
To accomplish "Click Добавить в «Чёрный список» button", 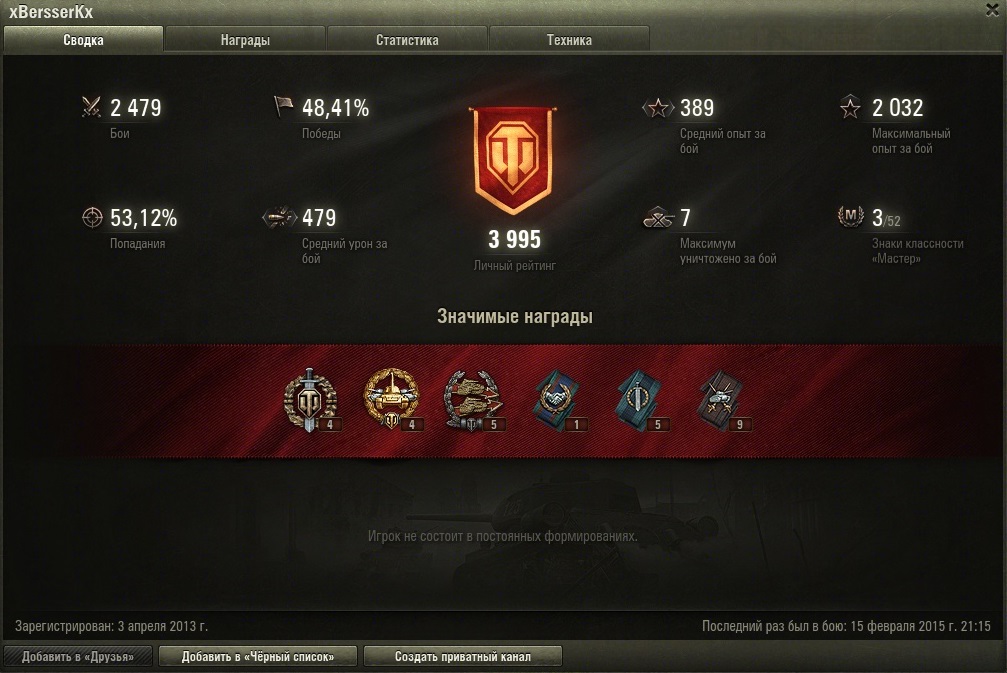I will 258,656.
